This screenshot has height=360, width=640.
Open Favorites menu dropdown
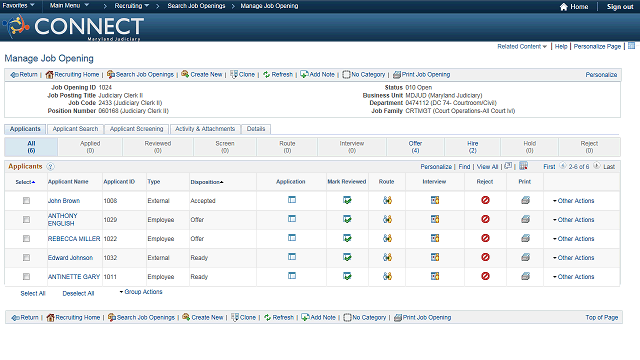coord(18,5)
